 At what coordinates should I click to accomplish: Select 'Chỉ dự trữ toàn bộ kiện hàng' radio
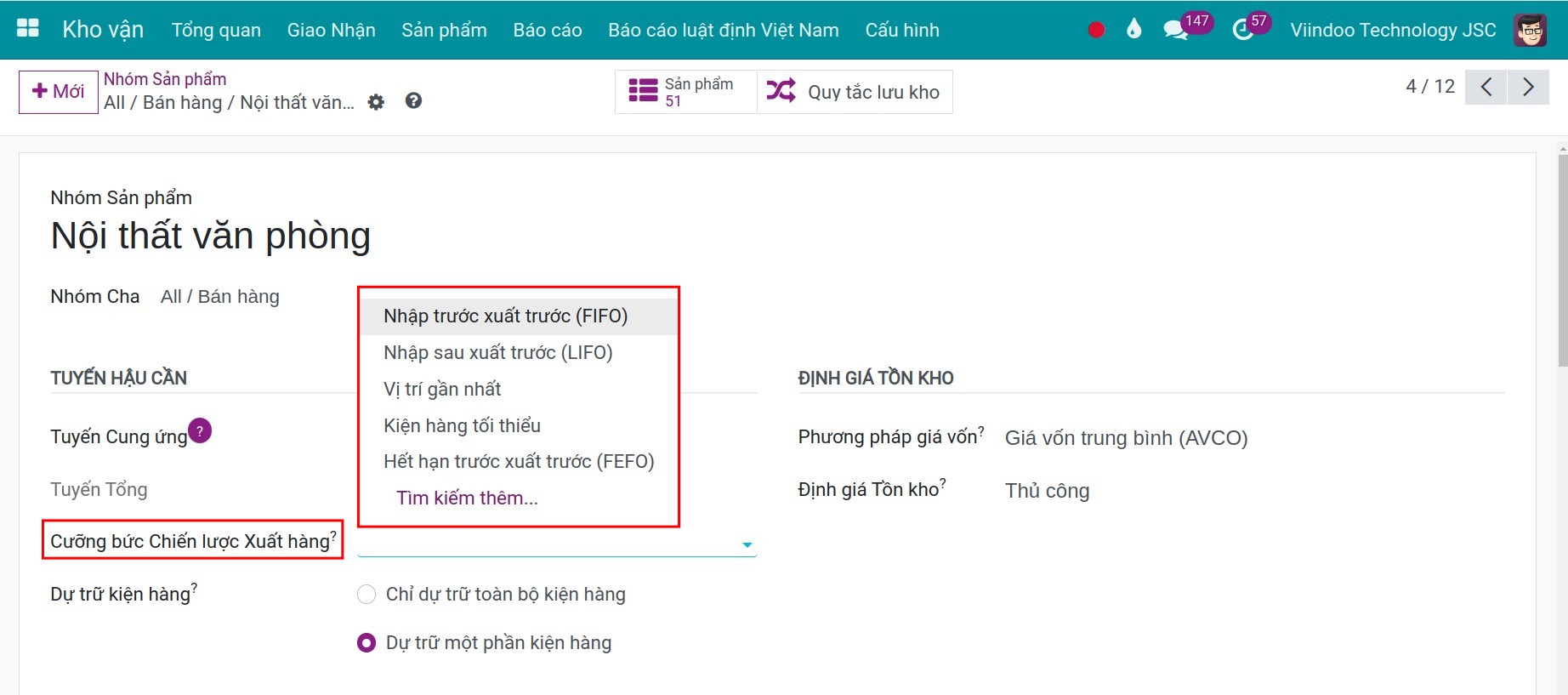click(x=366, y=594)
